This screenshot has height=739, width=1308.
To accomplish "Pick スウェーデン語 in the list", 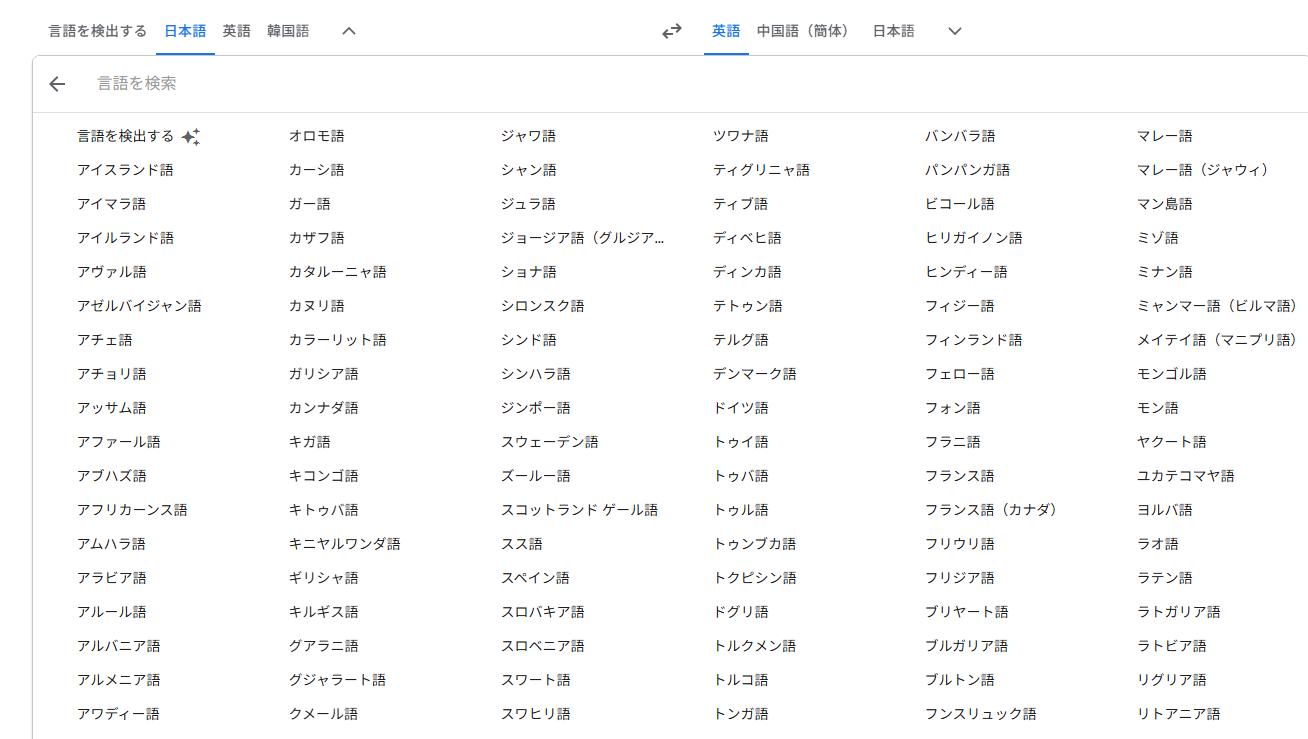I will click(549, 442).
